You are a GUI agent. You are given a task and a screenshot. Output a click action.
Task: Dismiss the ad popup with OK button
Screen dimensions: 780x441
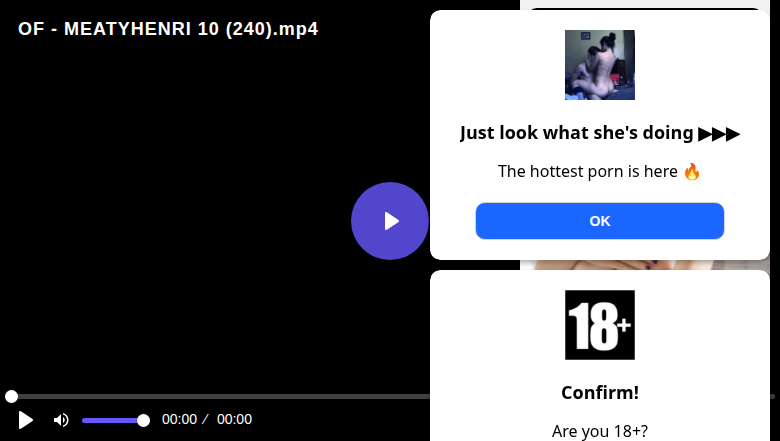[599, 221]
